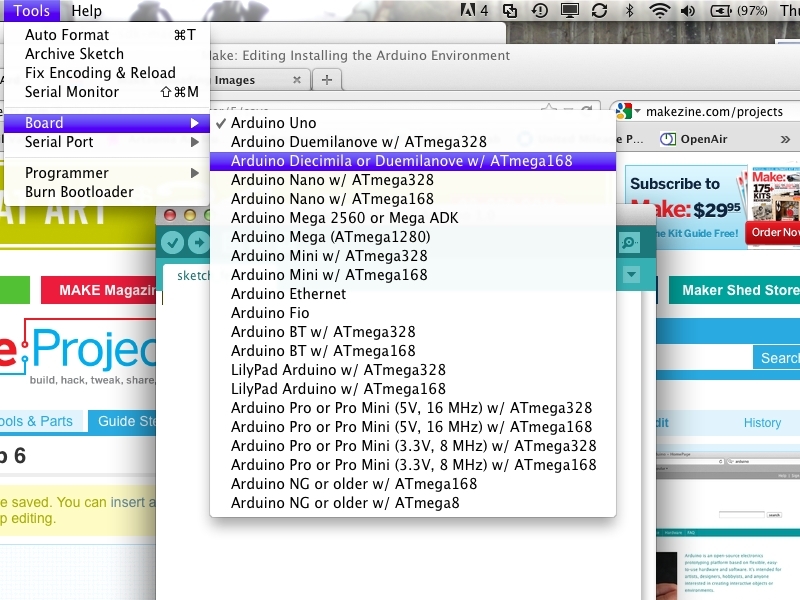Screen dimensions: 800x600
Task: Open the Help menu in menu bar
Action: [x=86, y=11]
